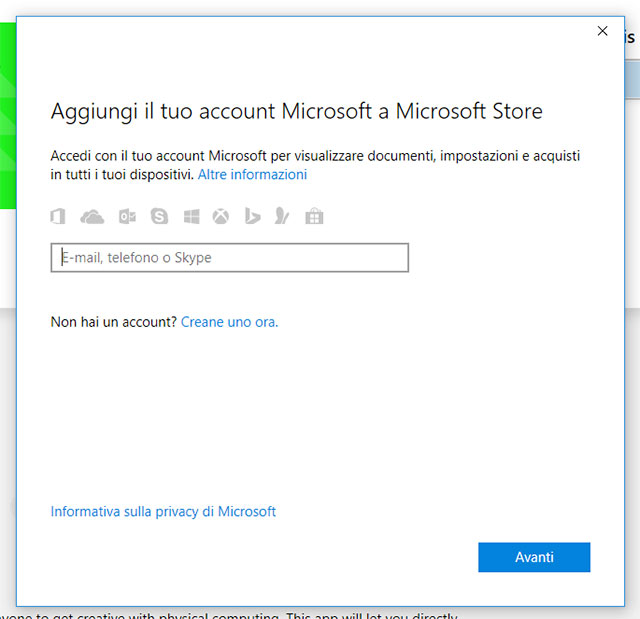The width and height of the screenshot is (640, 619).
Task: Click the Skype icon
Action: (159, 216)
